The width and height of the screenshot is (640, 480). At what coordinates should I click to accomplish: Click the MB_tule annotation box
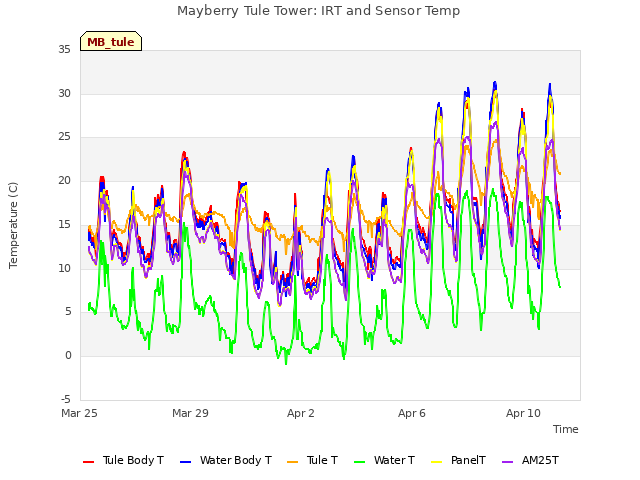click(111, 42)
